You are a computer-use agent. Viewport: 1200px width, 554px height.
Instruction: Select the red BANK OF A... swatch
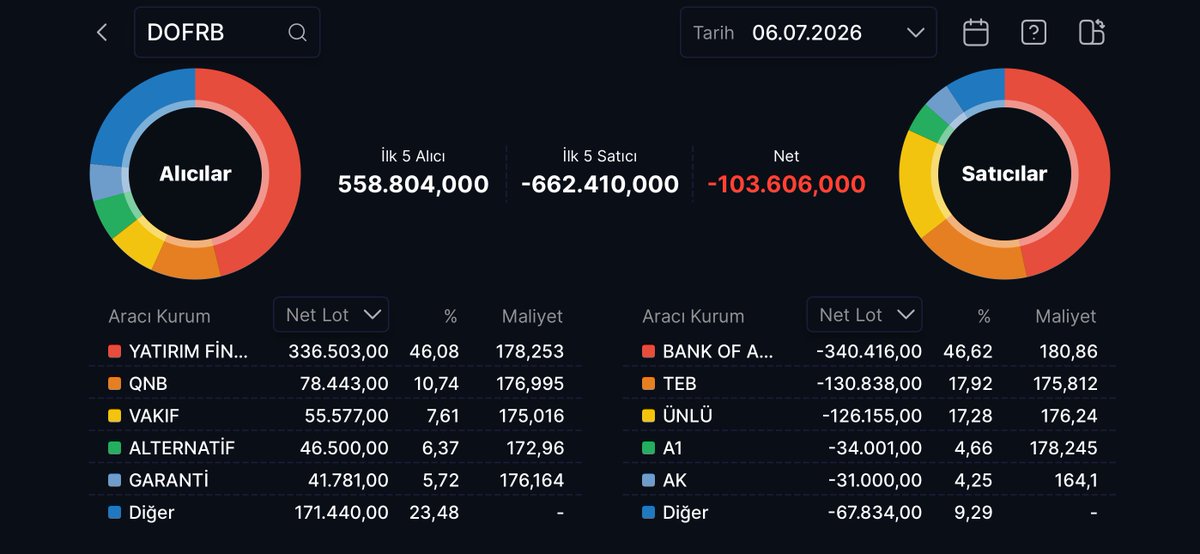[x=648, y=352]
